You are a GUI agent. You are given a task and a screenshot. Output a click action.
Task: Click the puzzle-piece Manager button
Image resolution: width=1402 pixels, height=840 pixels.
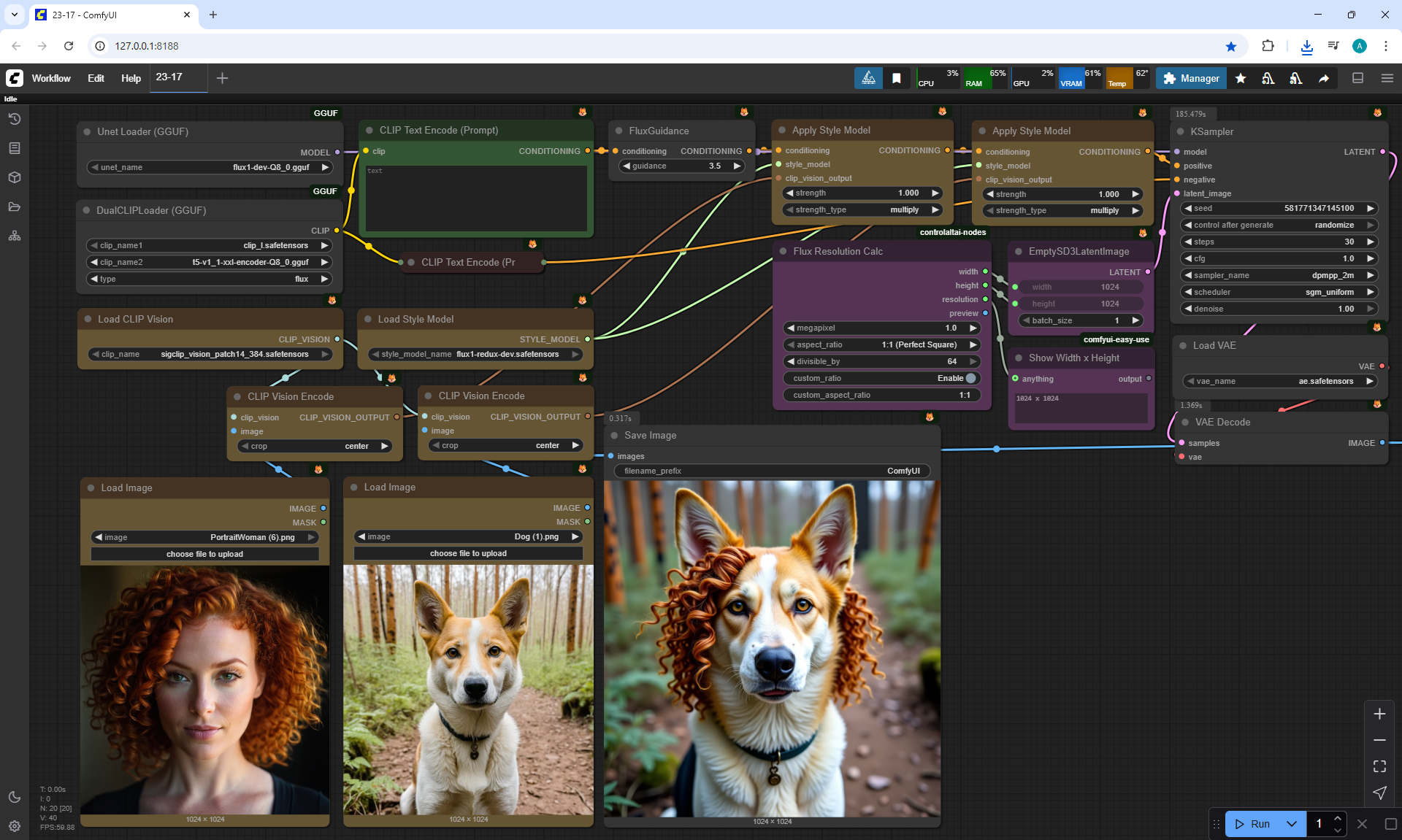coord(1191,78)
